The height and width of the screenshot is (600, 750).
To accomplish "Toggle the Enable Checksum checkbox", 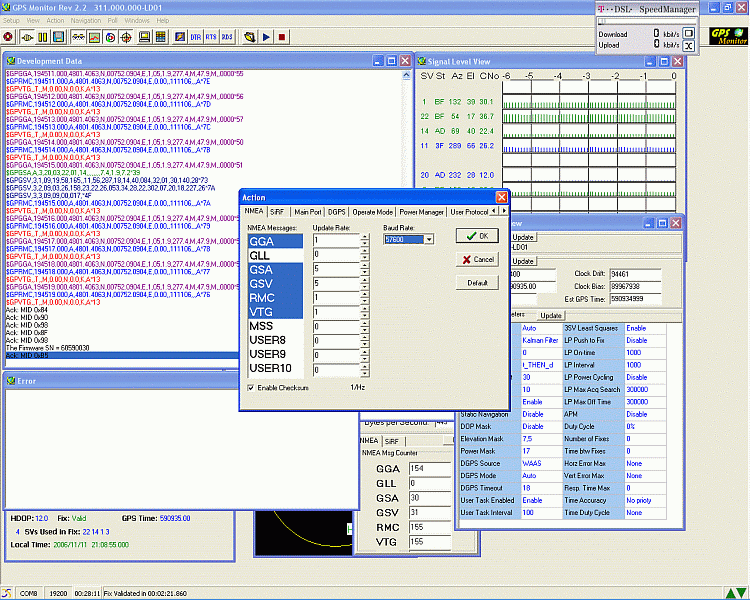I will click(251, 387).
